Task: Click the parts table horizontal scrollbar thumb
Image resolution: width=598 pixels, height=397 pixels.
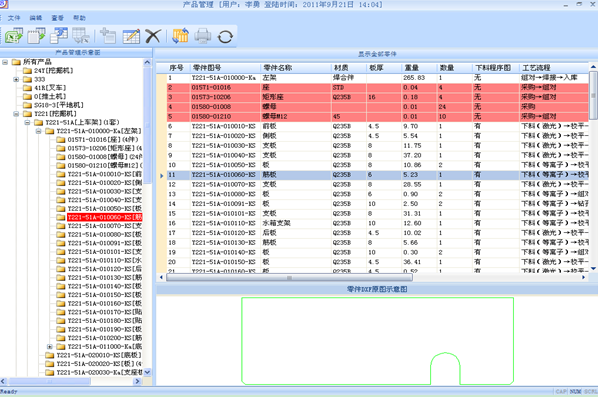Action: pos(289,278)
